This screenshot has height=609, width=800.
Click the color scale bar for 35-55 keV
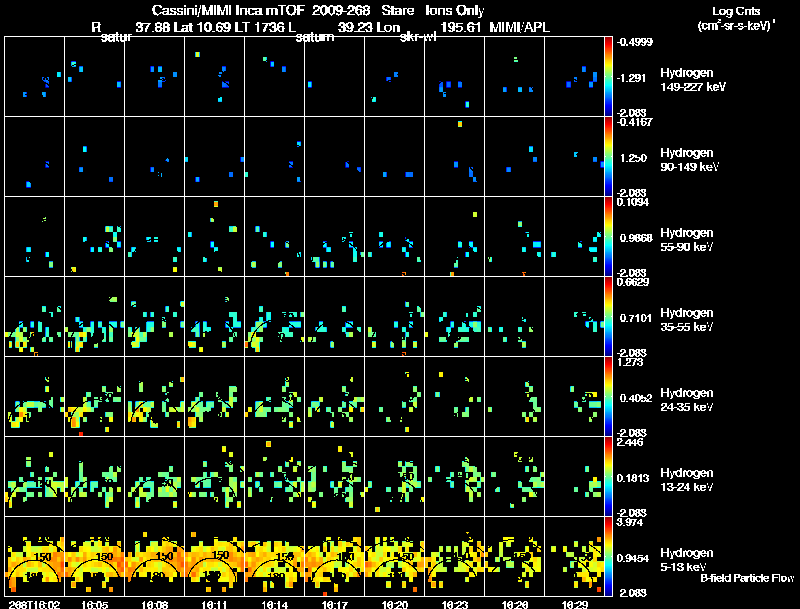point(608,317)
